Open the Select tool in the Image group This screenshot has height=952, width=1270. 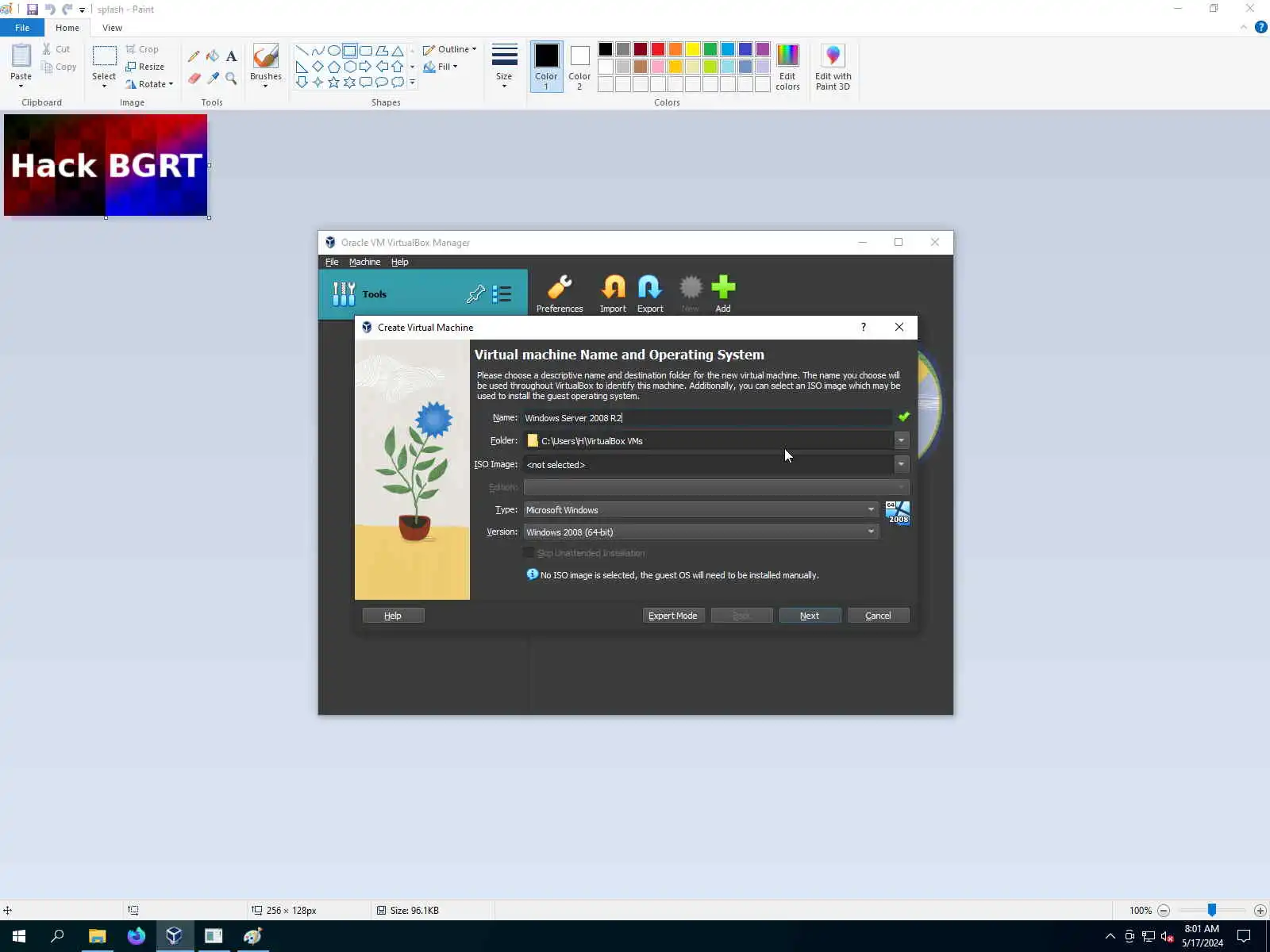point(104,67)
